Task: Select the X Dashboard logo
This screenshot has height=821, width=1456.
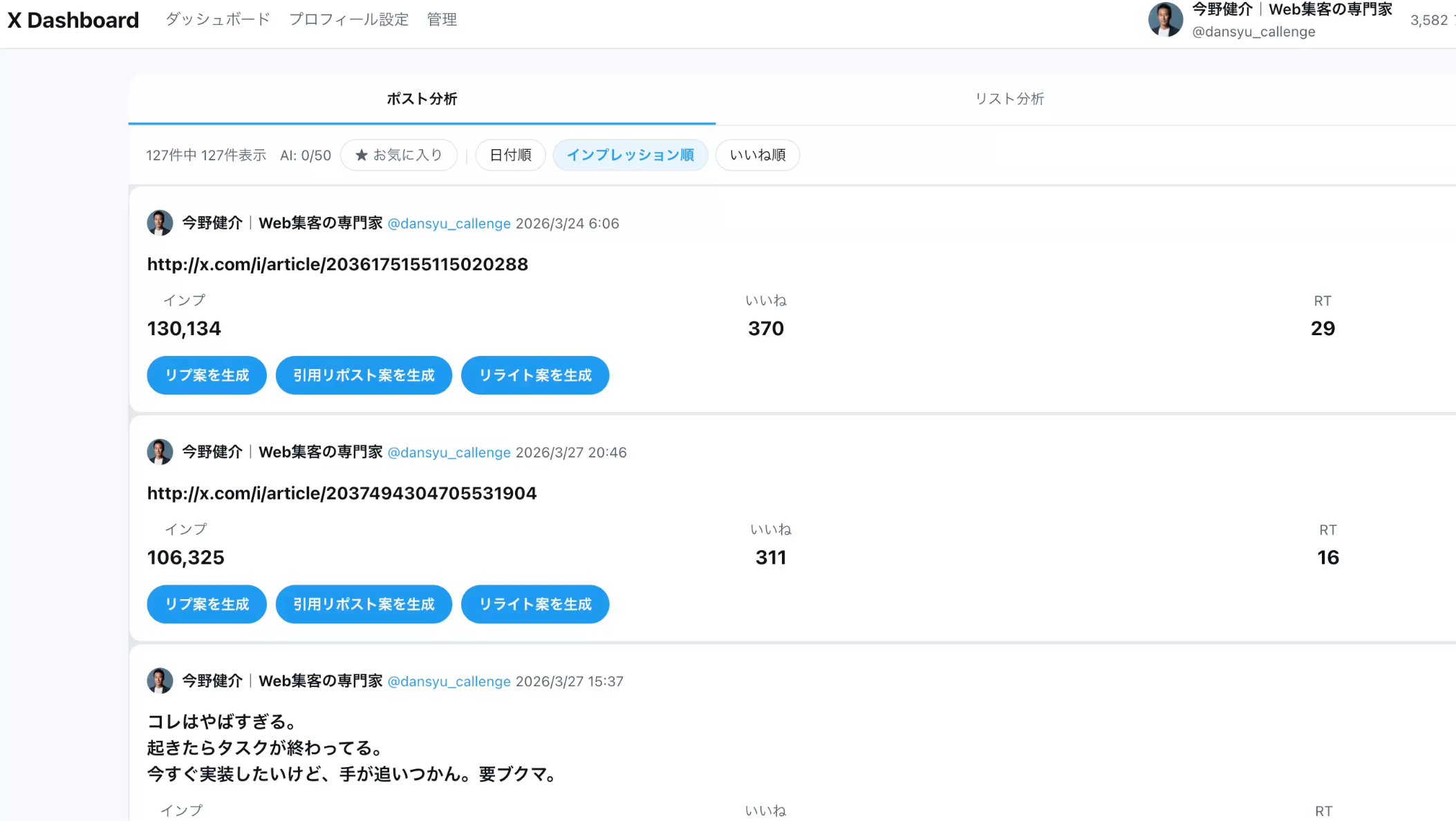Action: [x=72, y=20]
